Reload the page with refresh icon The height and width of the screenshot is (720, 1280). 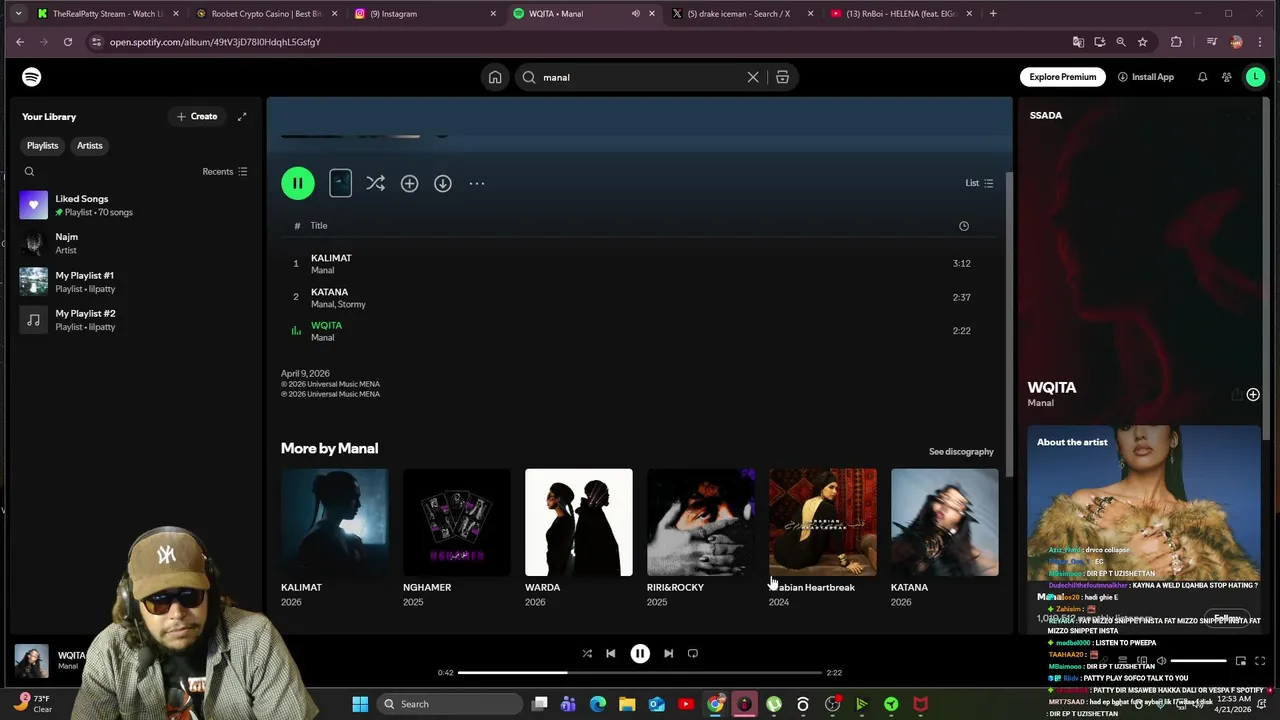67,42
